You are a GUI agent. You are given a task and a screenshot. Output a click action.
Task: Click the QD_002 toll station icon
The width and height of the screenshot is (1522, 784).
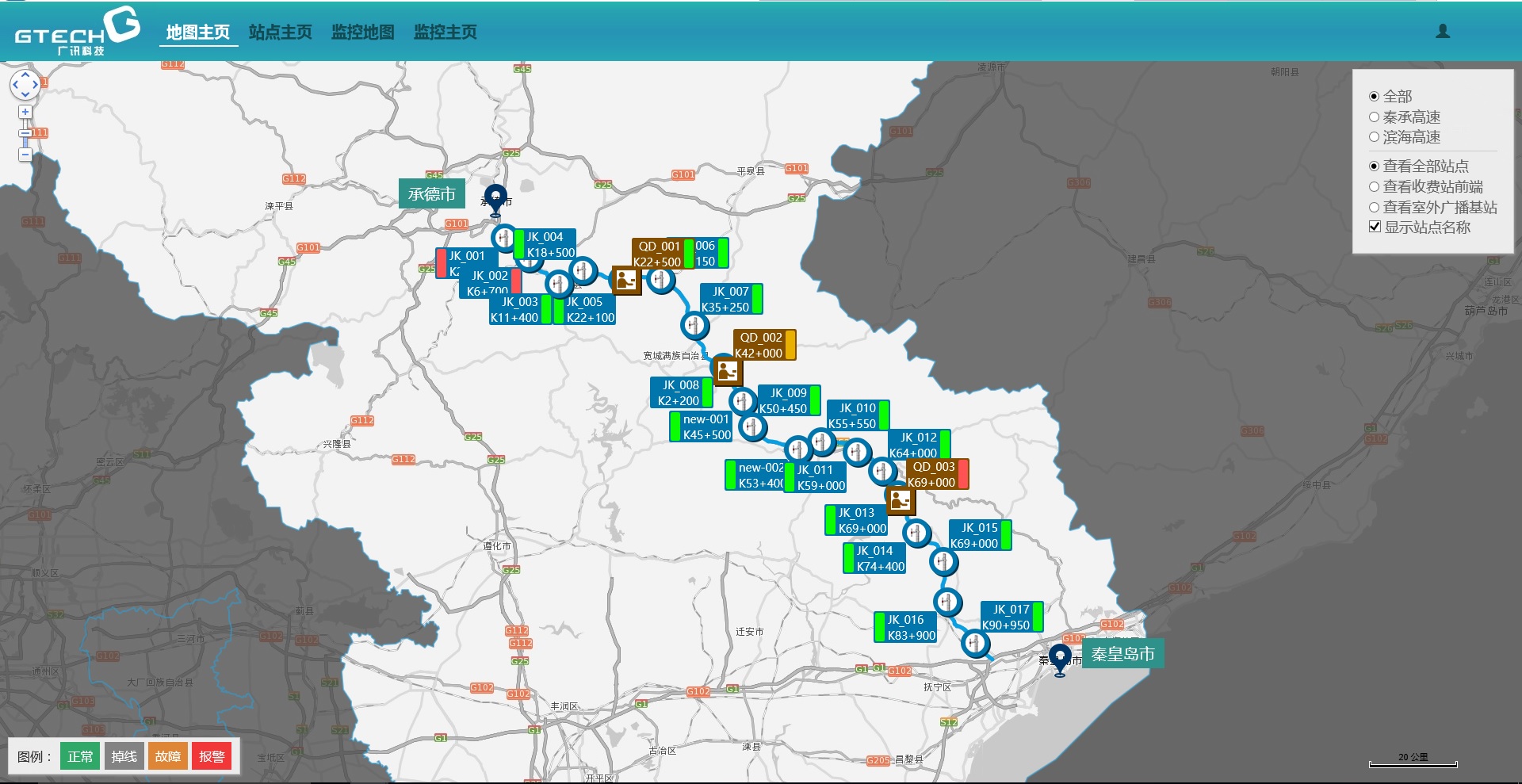pyautogui.click(x=726, y=371)
